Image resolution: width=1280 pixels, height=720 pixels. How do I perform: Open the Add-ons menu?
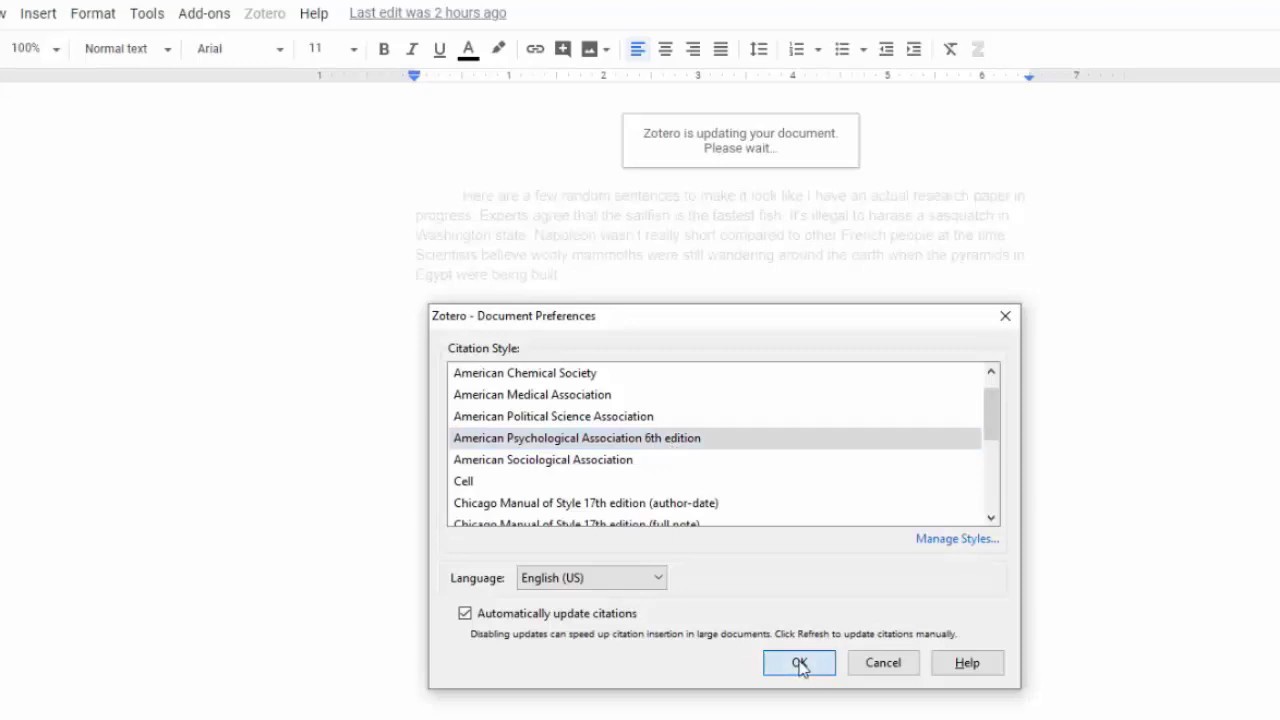coord(204,13)
